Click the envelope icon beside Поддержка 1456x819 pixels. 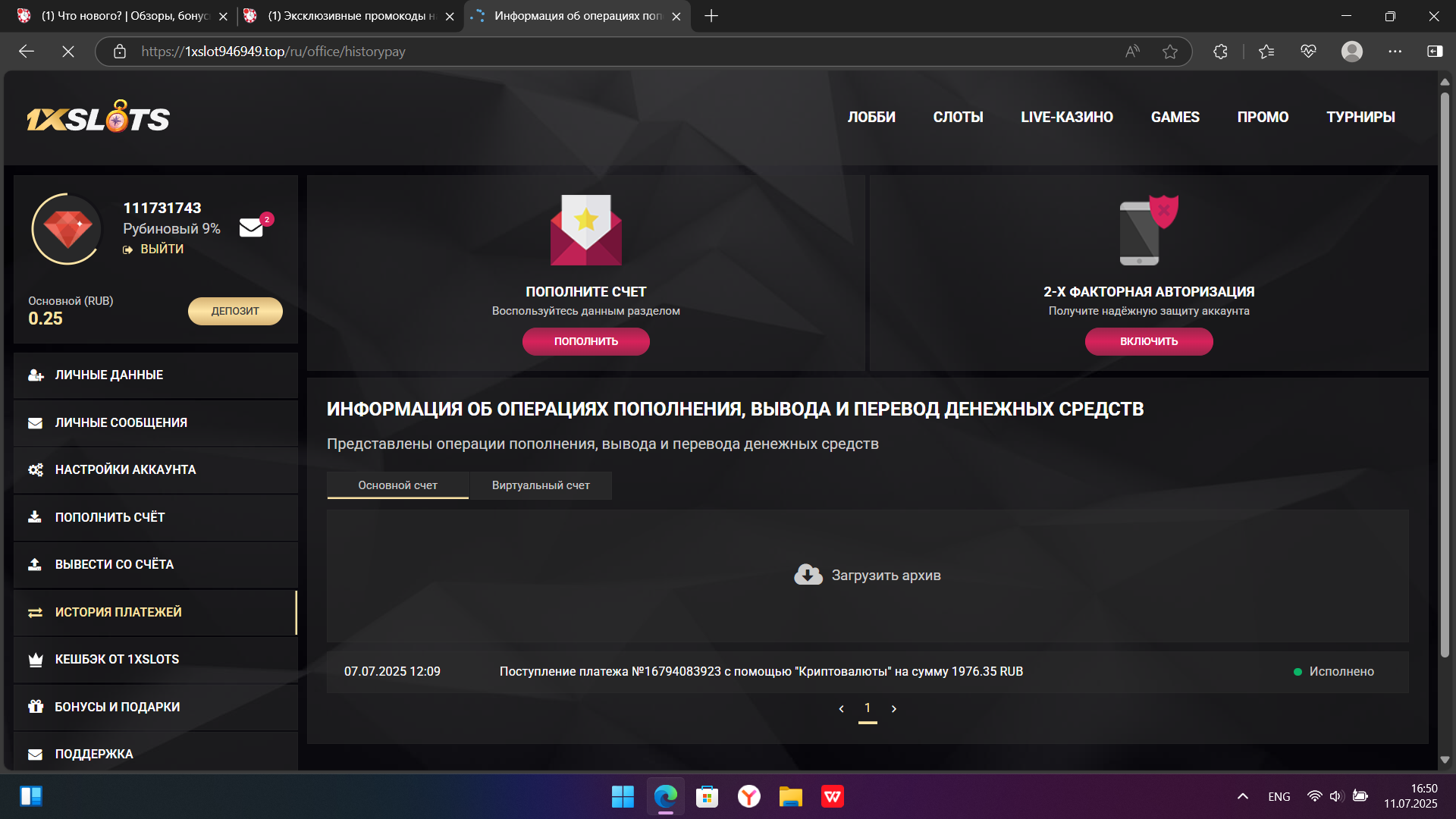(36, 753)
